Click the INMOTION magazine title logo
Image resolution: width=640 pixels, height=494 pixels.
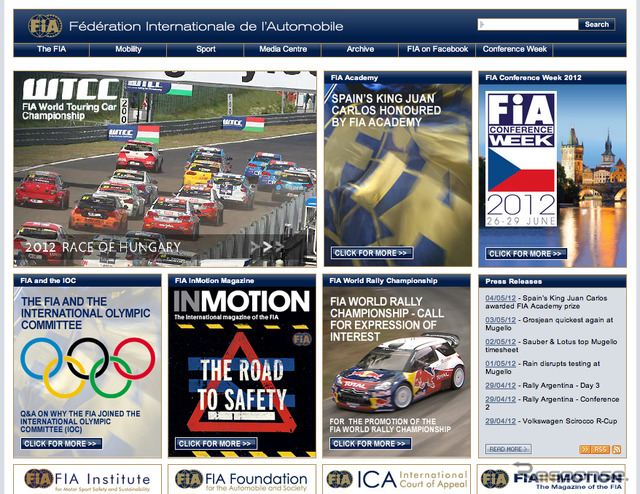242,301
